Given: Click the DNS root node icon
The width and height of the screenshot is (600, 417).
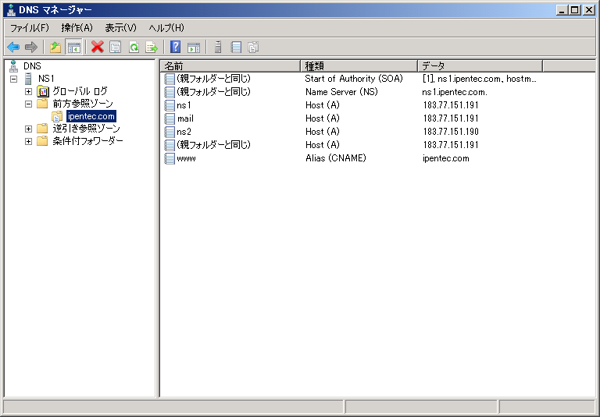Looking at the screenshot, I should click(14, 66).
